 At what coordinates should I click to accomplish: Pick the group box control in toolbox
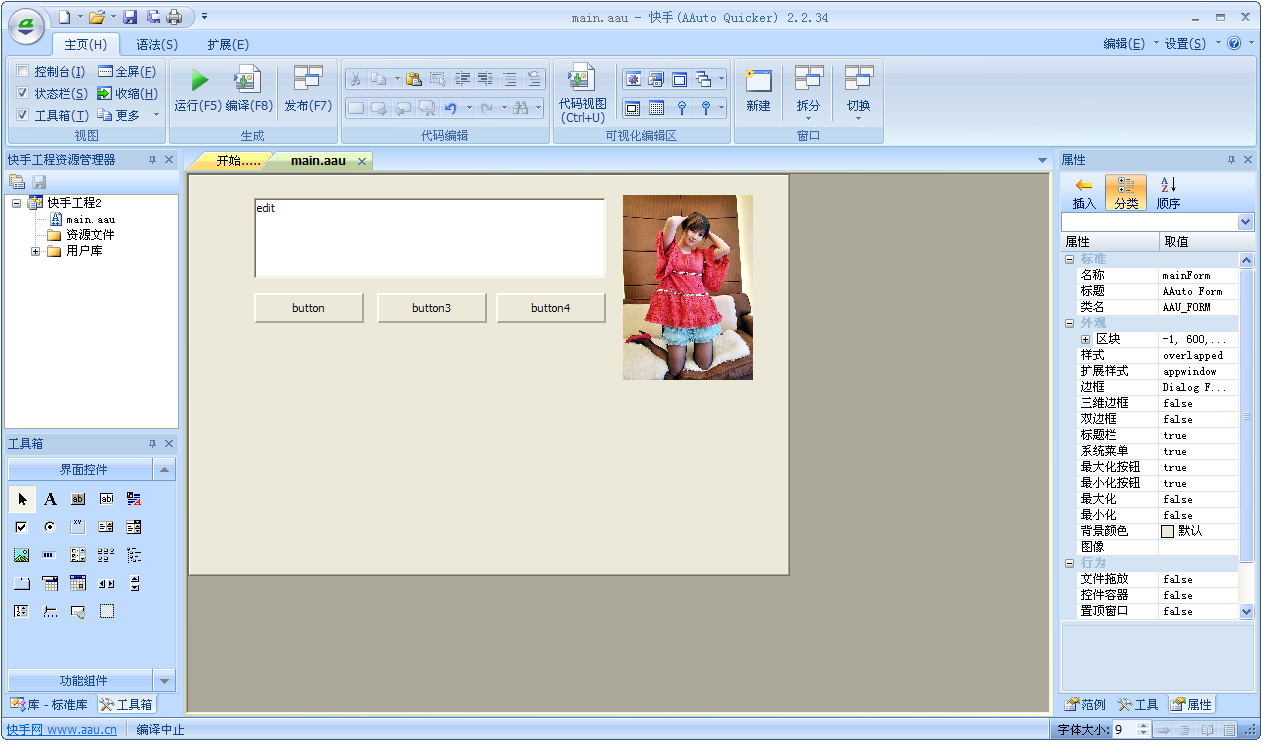(x=78, y=527)
